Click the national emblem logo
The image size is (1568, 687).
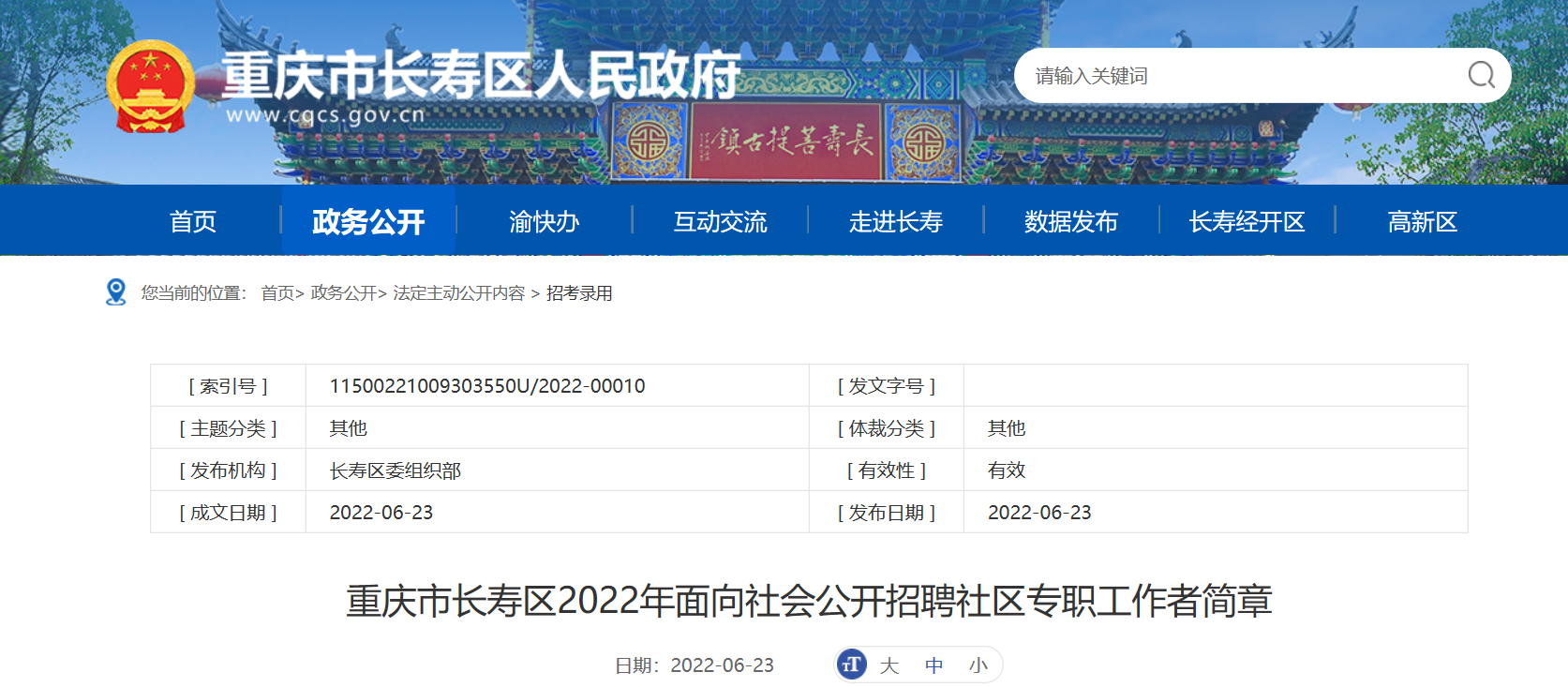click(x=150, y=86)
